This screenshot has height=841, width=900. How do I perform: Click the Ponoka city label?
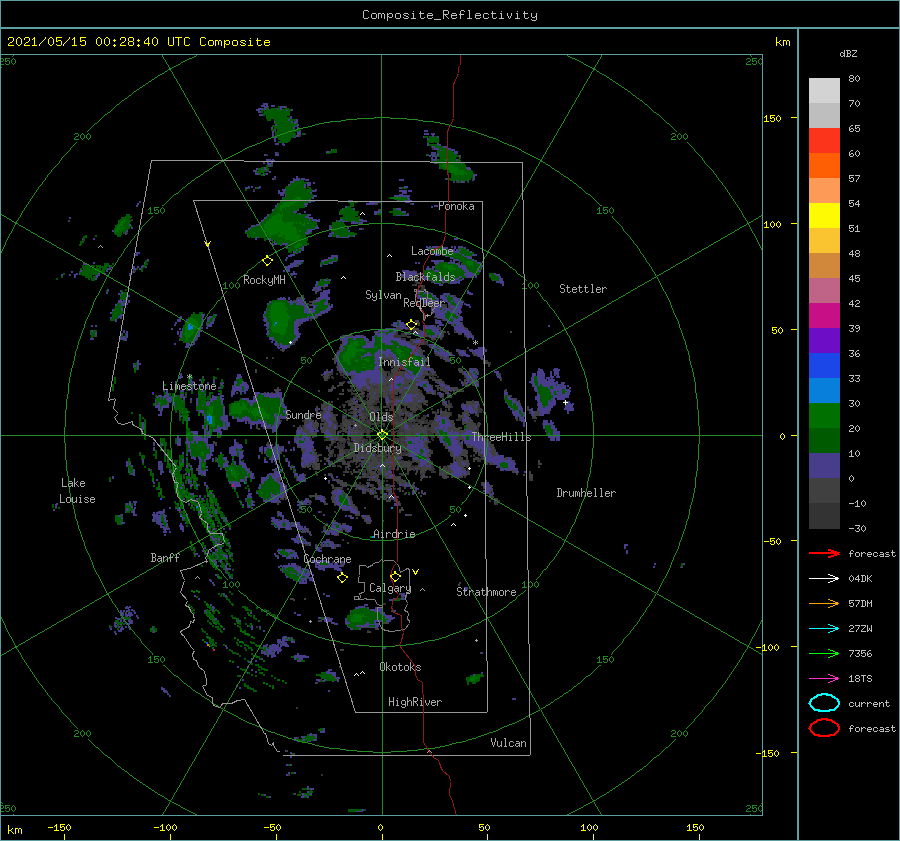pyautogui.click(x=456, y=206)
